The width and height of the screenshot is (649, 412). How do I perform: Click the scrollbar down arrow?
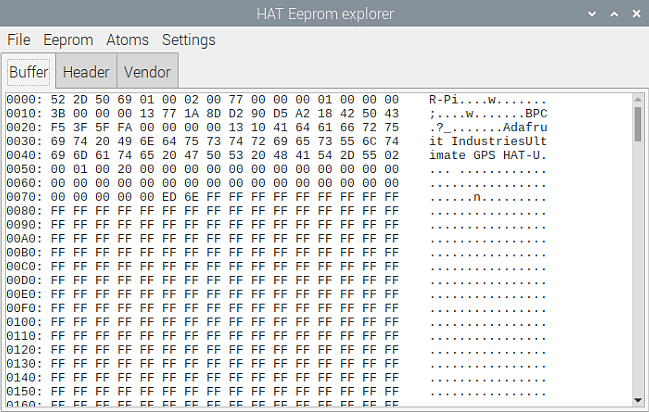[x=638, y=400]
